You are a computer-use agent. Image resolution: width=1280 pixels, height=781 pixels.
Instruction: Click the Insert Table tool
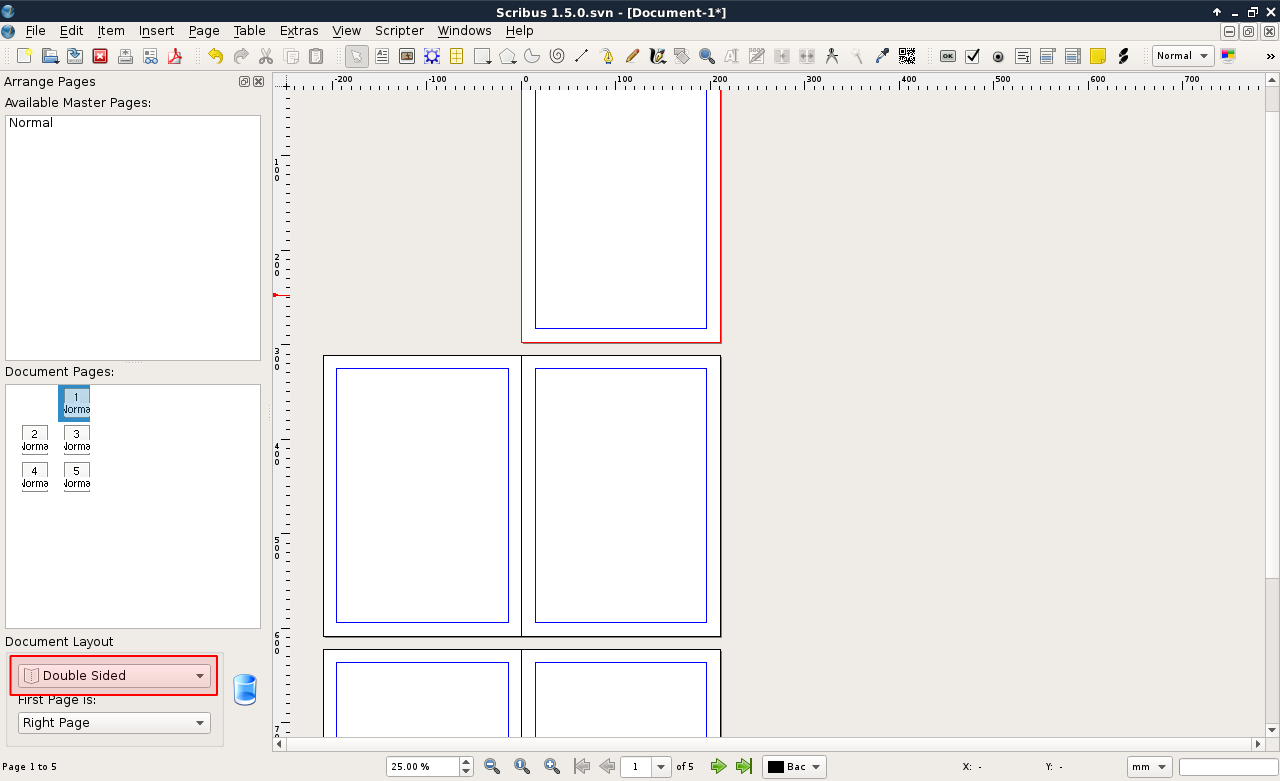click(x=457, y=56)
